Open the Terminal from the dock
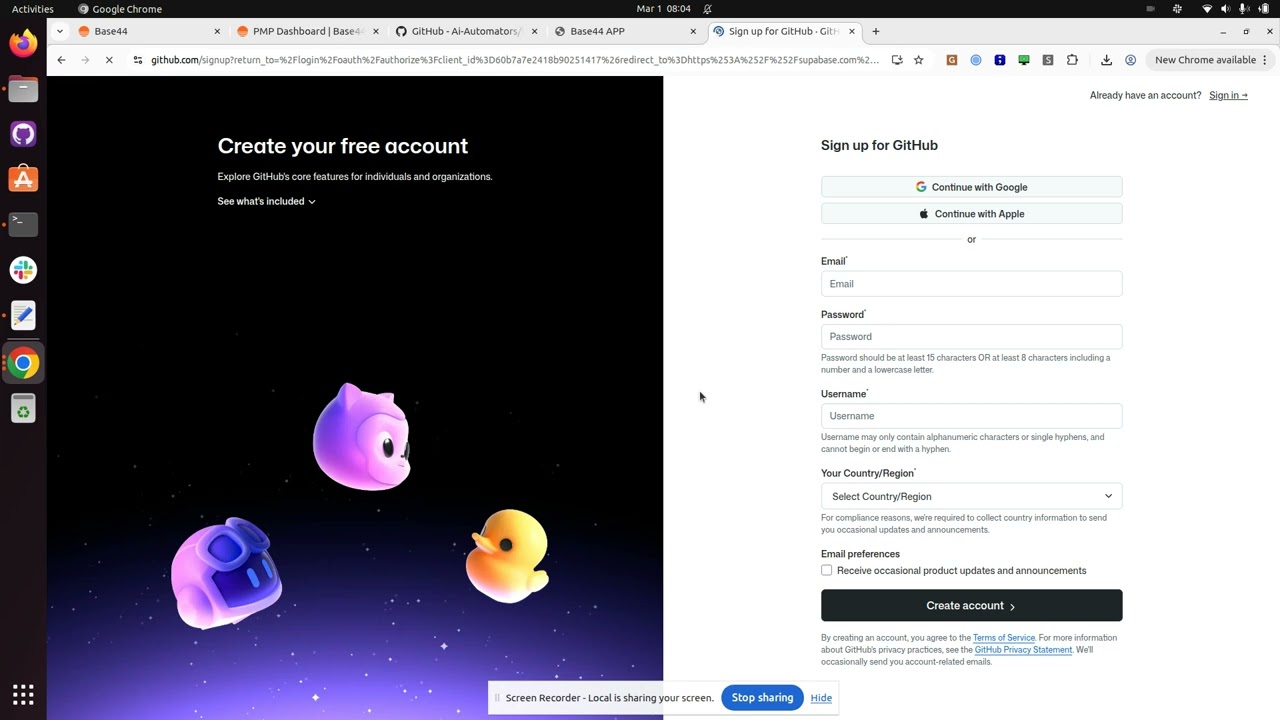This screenshot has height=720, width=1280. (23, 224)
